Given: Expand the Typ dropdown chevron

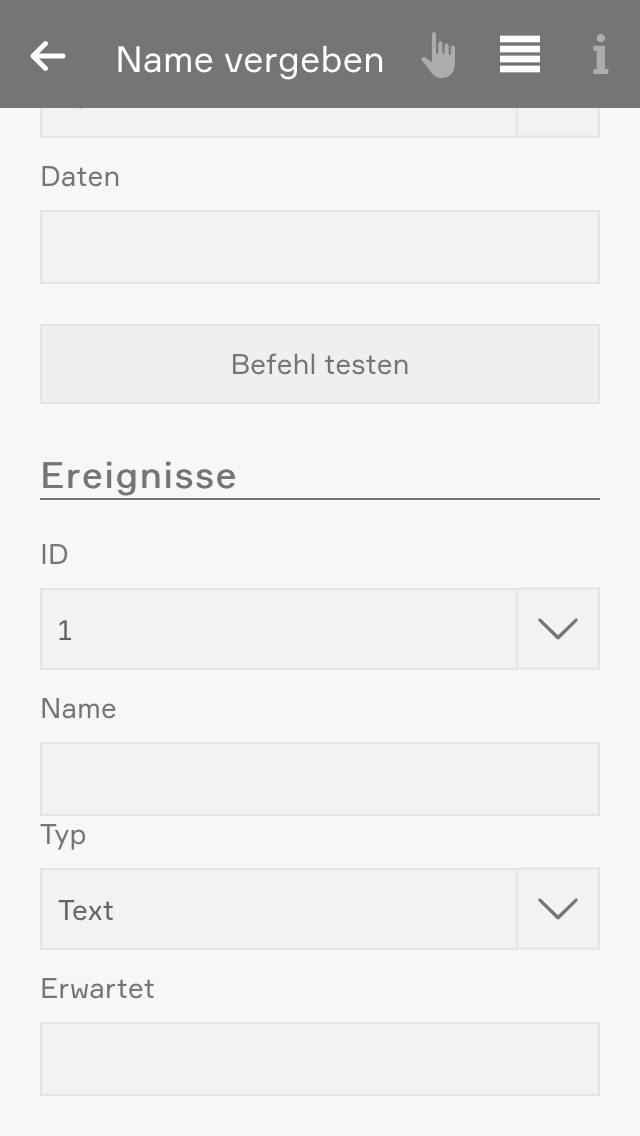Looking at the screenshot, I should [x=558, y=909].
